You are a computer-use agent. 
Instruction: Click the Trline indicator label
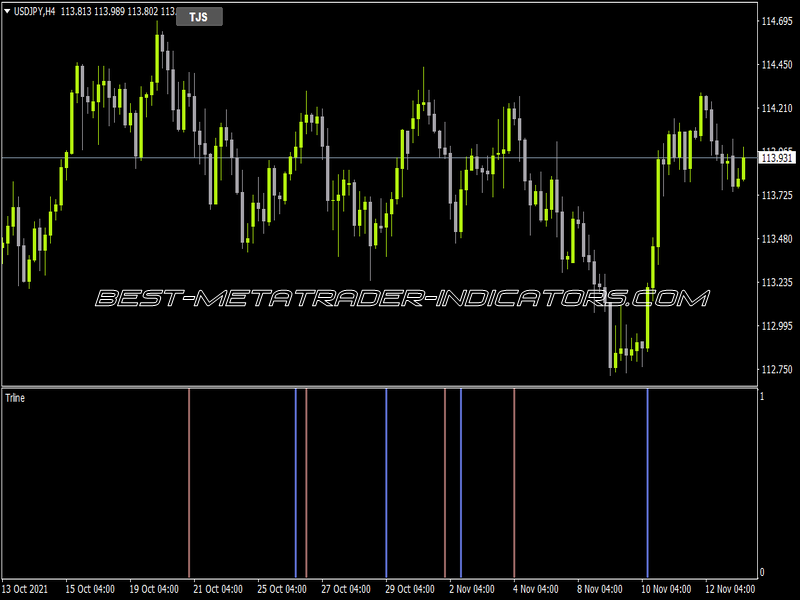click(x=15, y=398)
